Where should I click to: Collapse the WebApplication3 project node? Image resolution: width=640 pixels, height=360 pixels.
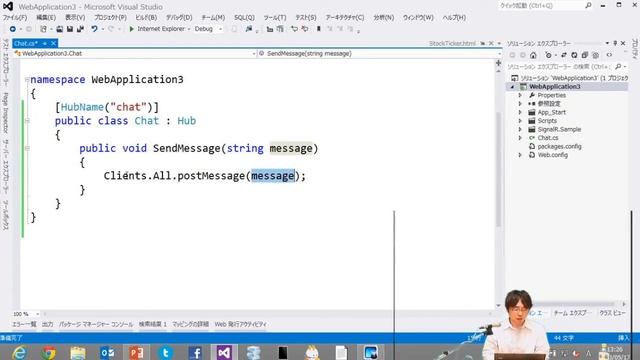(x=512, y=87)
